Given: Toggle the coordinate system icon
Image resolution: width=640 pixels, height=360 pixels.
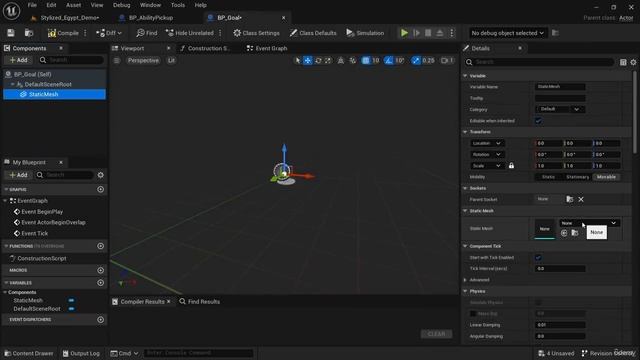Looking at the screenshot, I should point(340,60).
